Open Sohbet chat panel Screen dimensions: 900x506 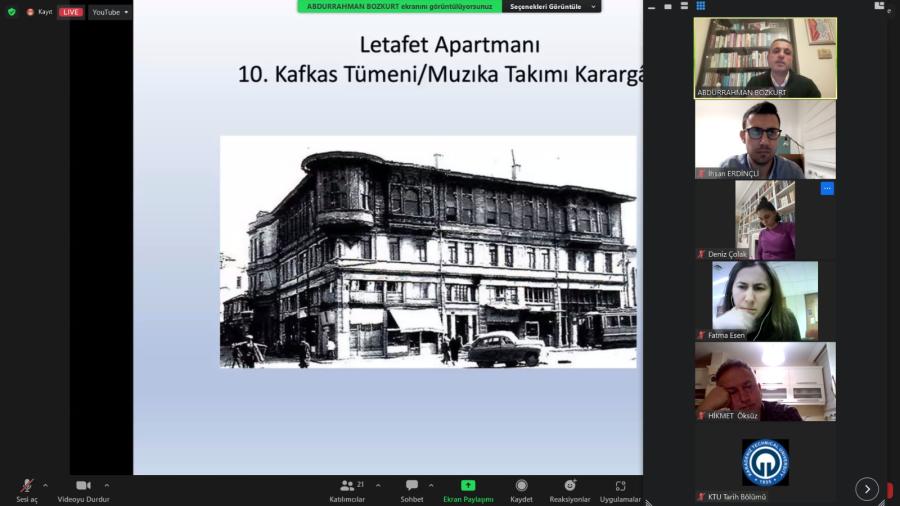pos(412,491)
